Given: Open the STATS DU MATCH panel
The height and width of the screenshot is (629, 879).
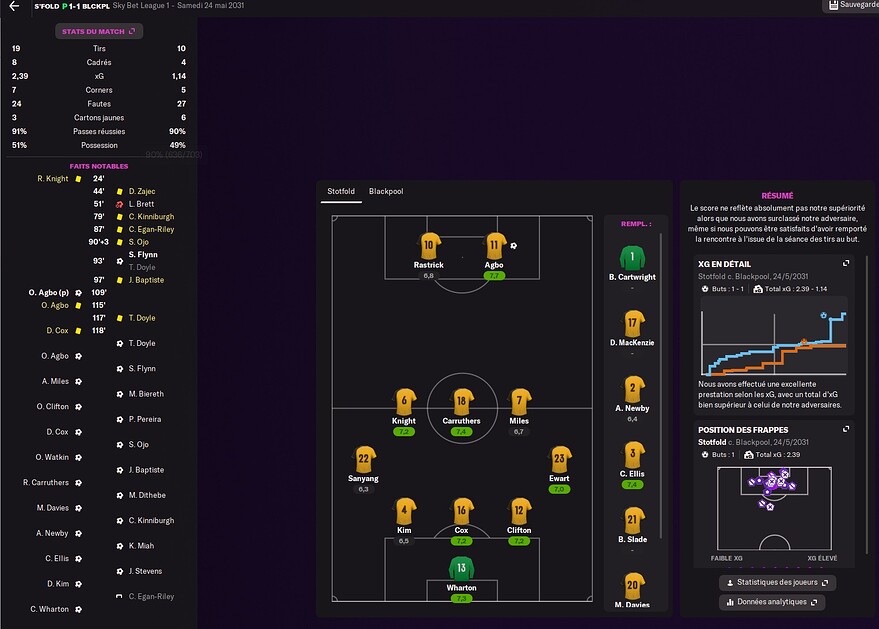Looking at the screenshot, I should [99, 31].
